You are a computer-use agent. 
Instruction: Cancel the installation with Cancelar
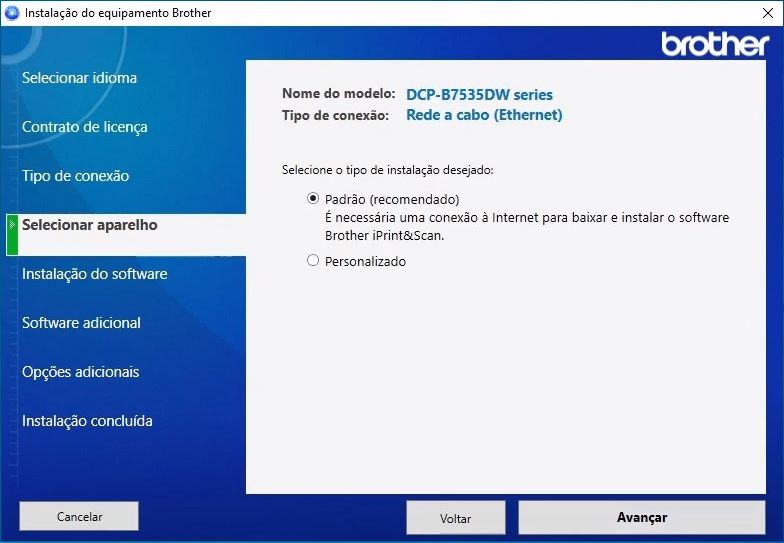coord(79,516)
